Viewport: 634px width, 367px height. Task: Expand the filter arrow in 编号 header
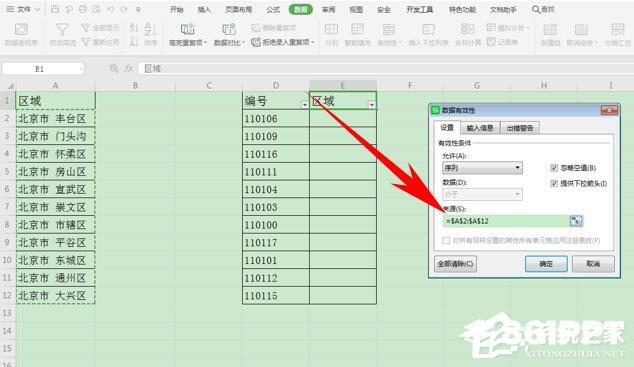[x=304, y=105]
